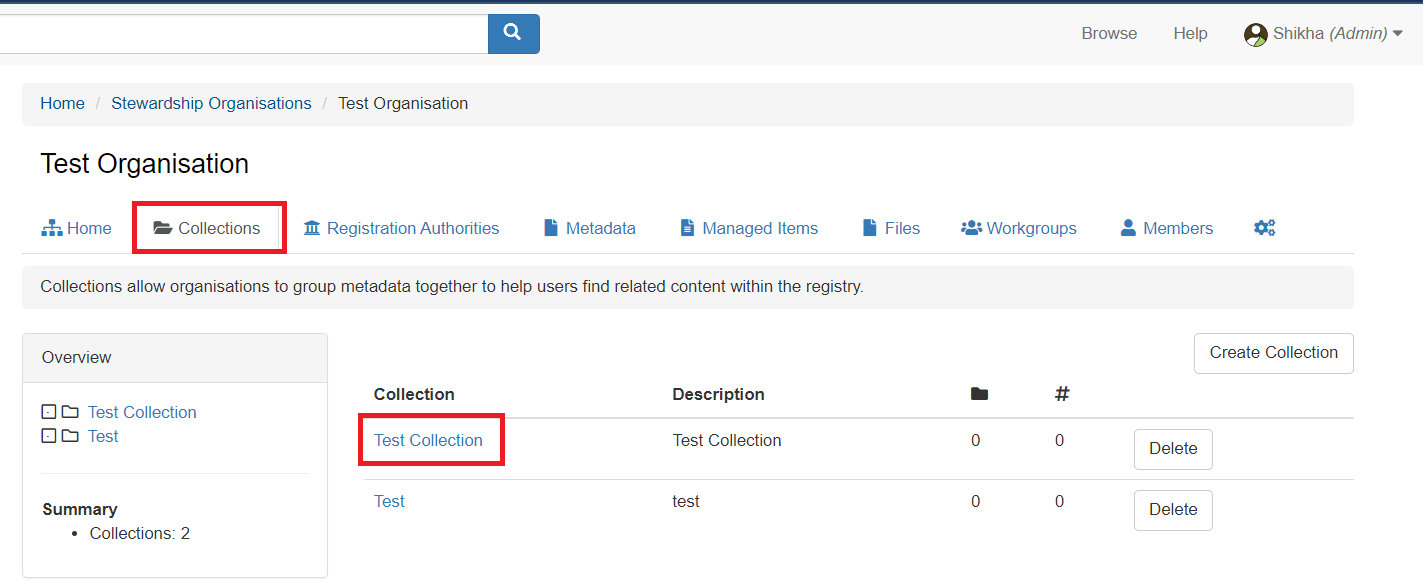1425x587 pixels.
Task: Click the magnifying glass search button
Action: (513, 33)
